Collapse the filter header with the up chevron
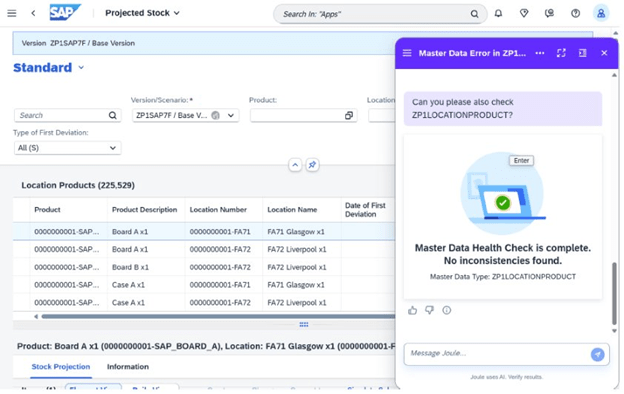The height and width of the screenshot is (394, 624). (x=295, y=165)
